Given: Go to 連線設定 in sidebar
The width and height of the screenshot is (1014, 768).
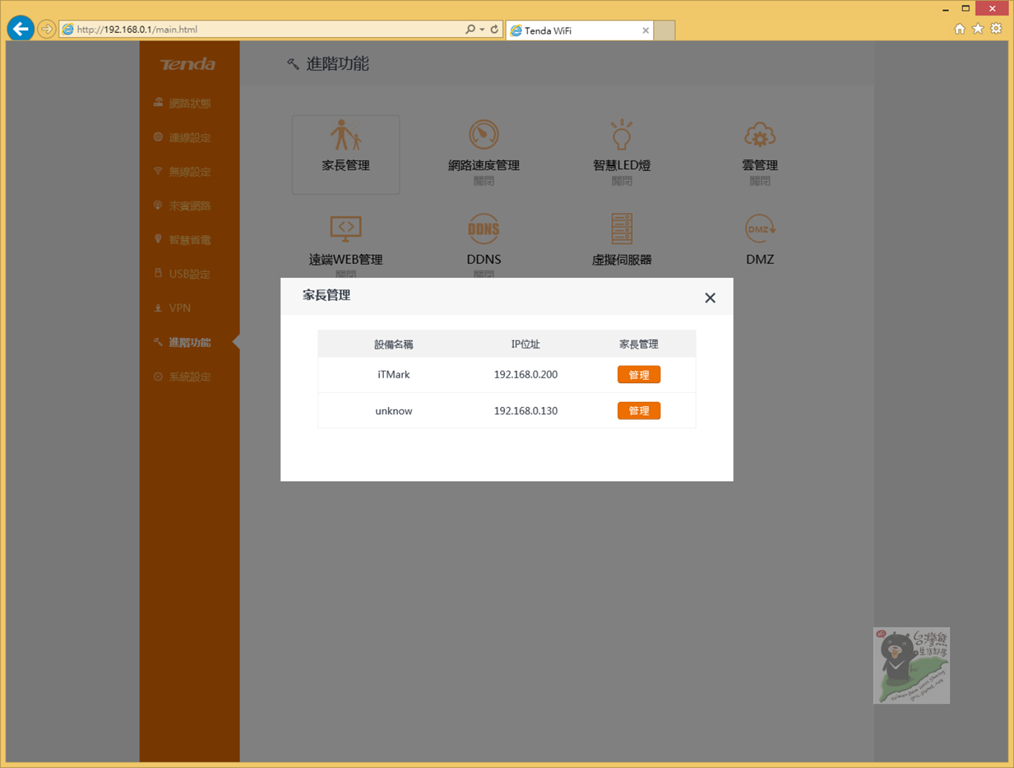Looking at the screenshot, I should (182, 137).
